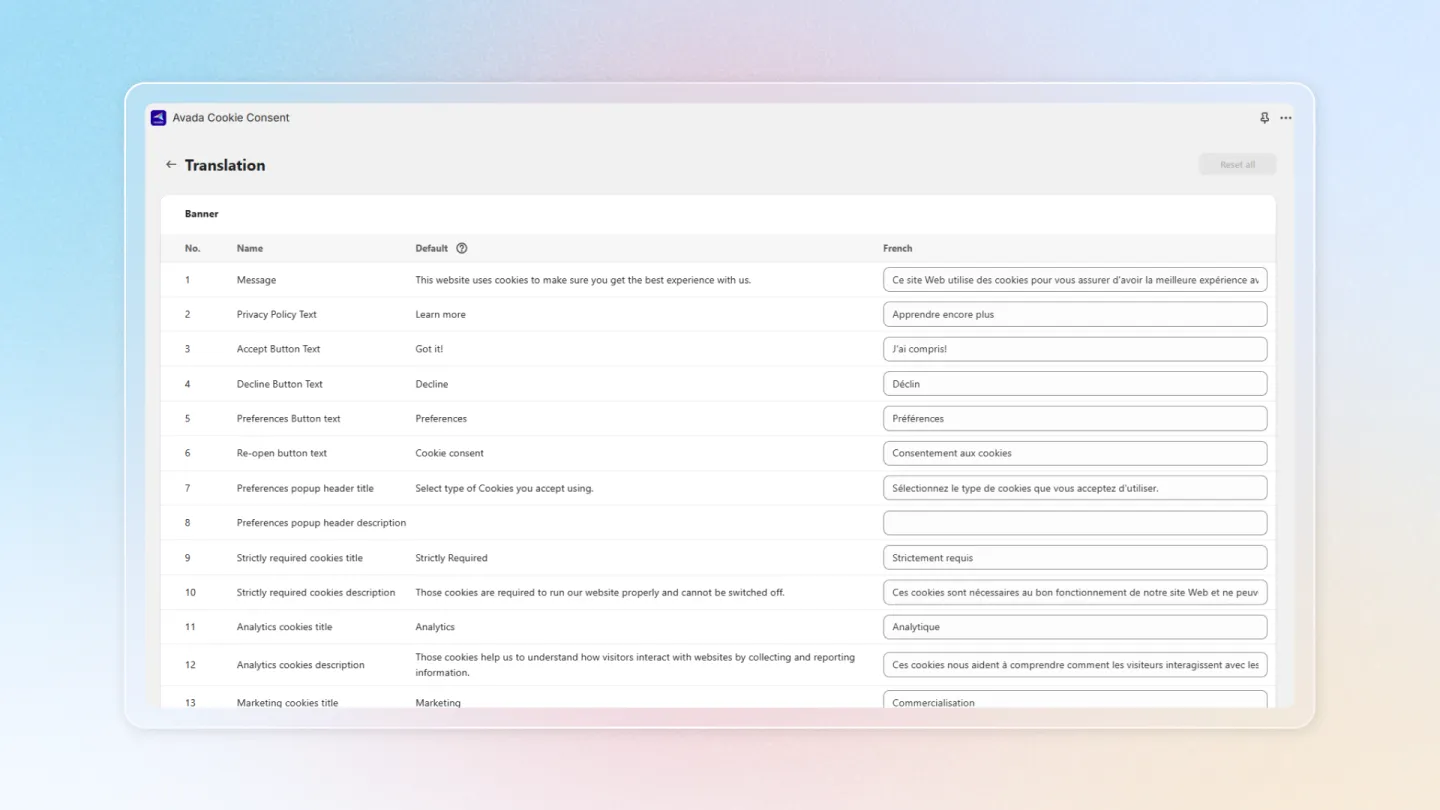1440x810 pixels.
Task: Click the French column header
Action: pos(897,248)
